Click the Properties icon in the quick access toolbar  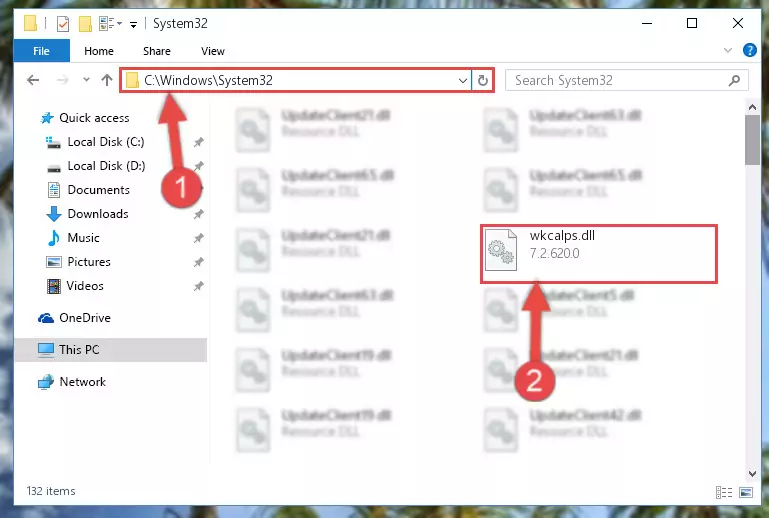63,24
